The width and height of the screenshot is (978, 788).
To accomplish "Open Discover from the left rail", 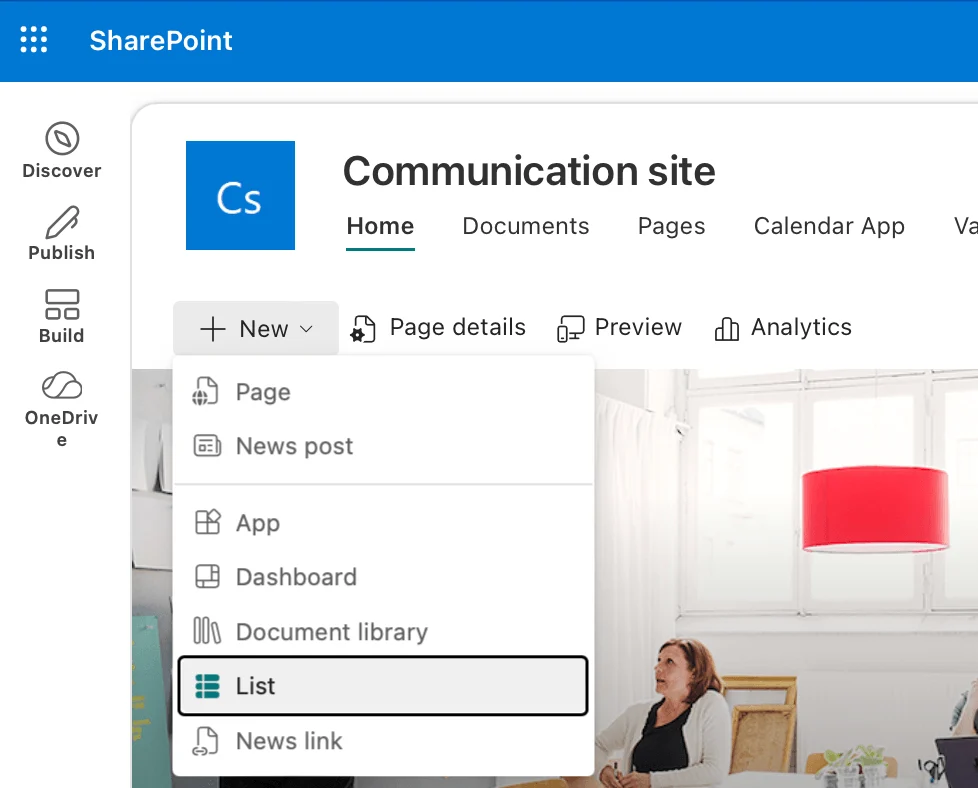I will (x=62, y=150).
